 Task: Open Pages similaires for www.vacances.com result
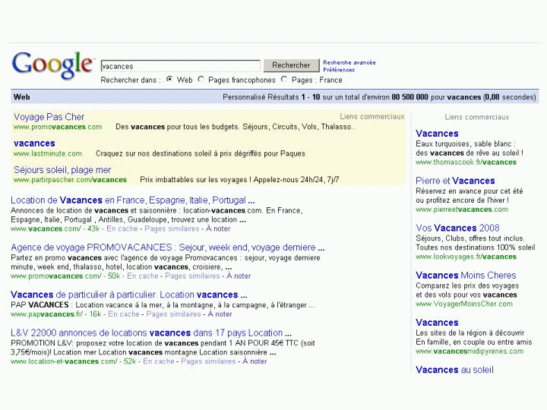pyautogui.click(x=172, y=229)
